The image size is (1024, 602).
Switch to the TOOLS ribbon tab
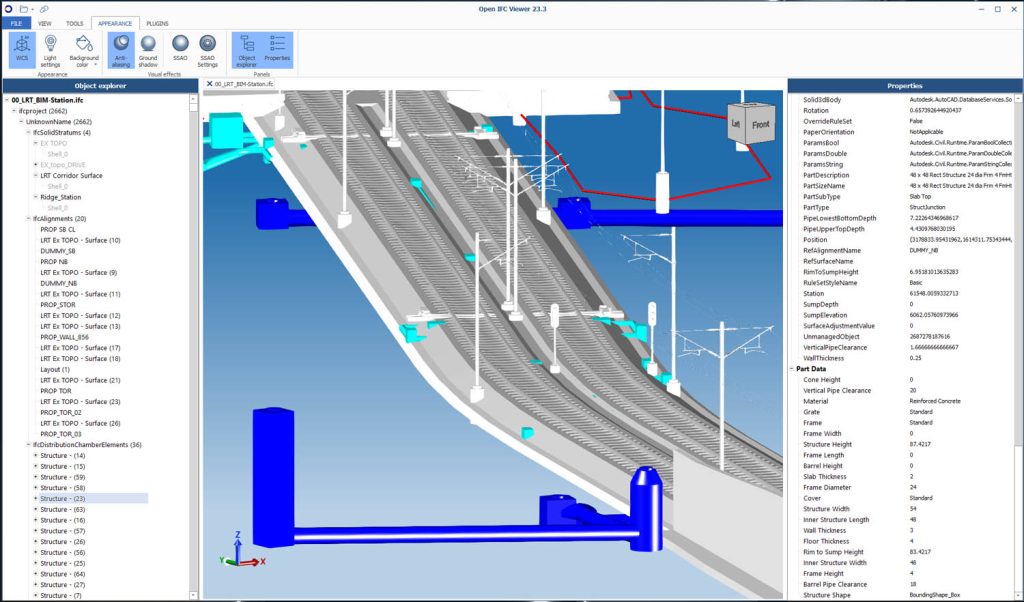(x=74, y=24)
